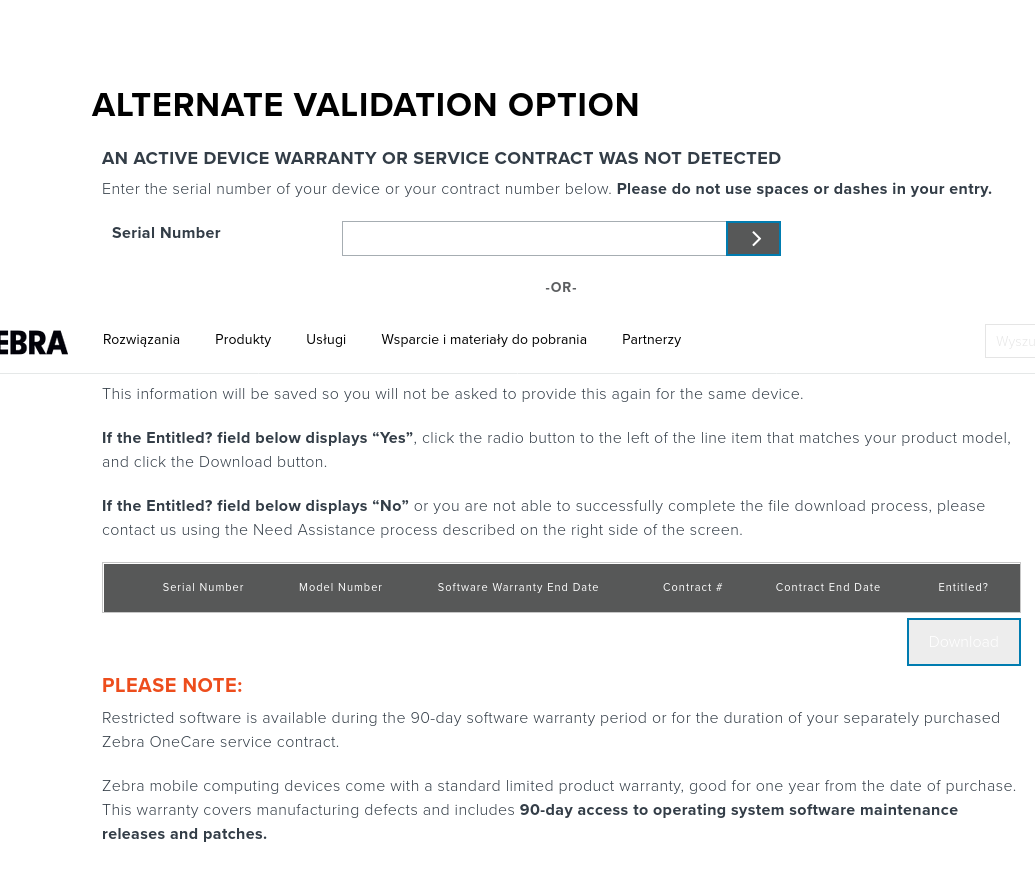Click the Model Number column header
Image resolution: width=1035 pixels, height=894 pixels.
click(x=340, y=588)
